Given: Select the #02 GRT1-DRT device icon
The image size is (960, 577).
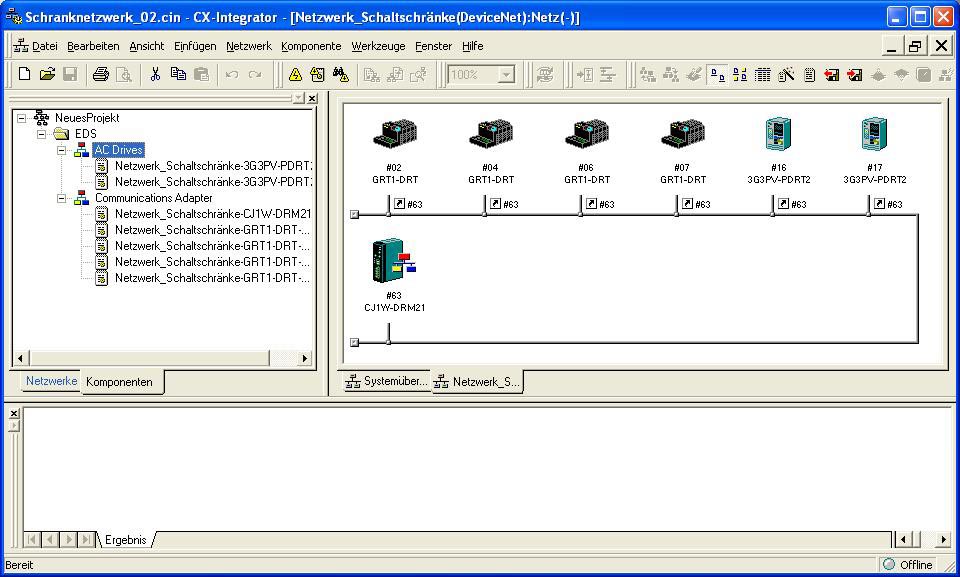Looking at the screenshot, I should coord(395,134).
